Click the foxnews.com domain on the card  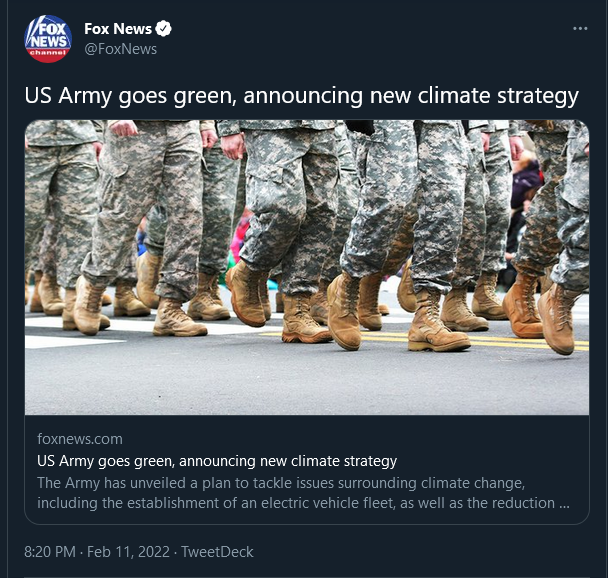coord(80,439)
